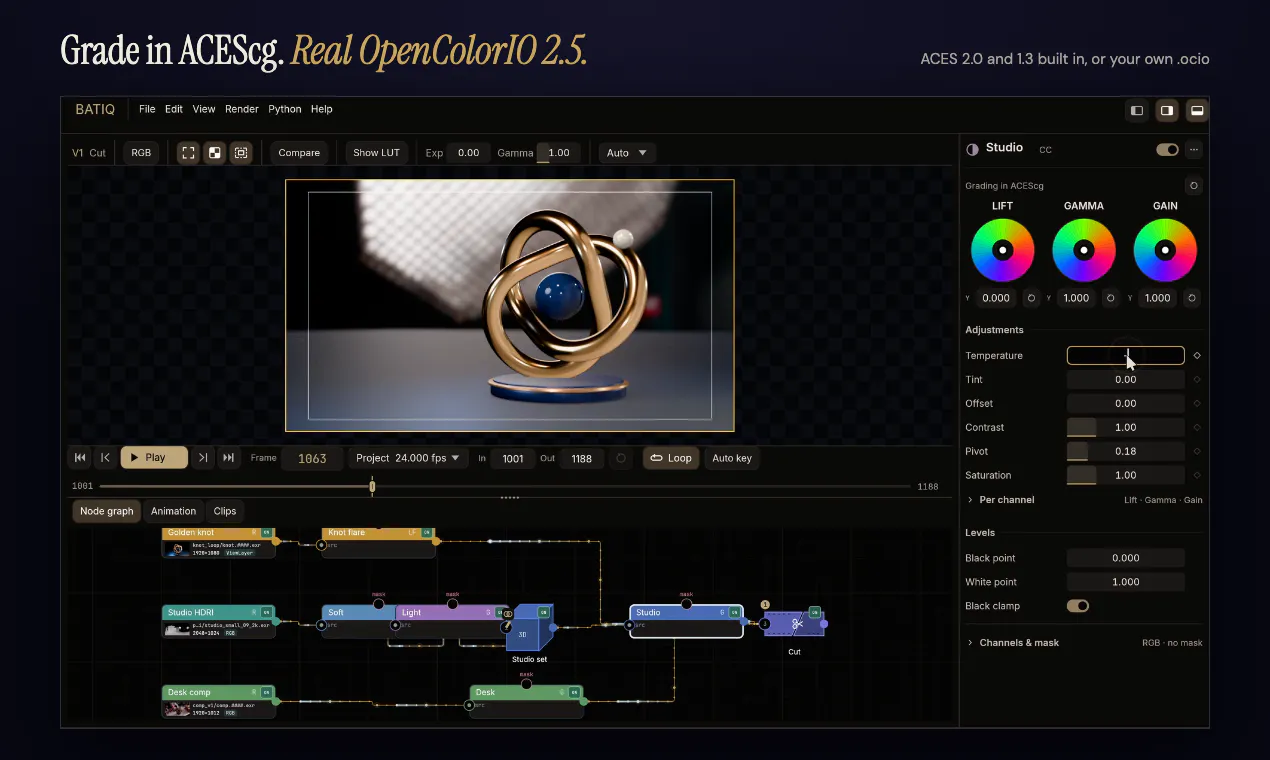The image size is (1270, 760).
Task: Toggle Auto key mode
Action: [732, 458]
